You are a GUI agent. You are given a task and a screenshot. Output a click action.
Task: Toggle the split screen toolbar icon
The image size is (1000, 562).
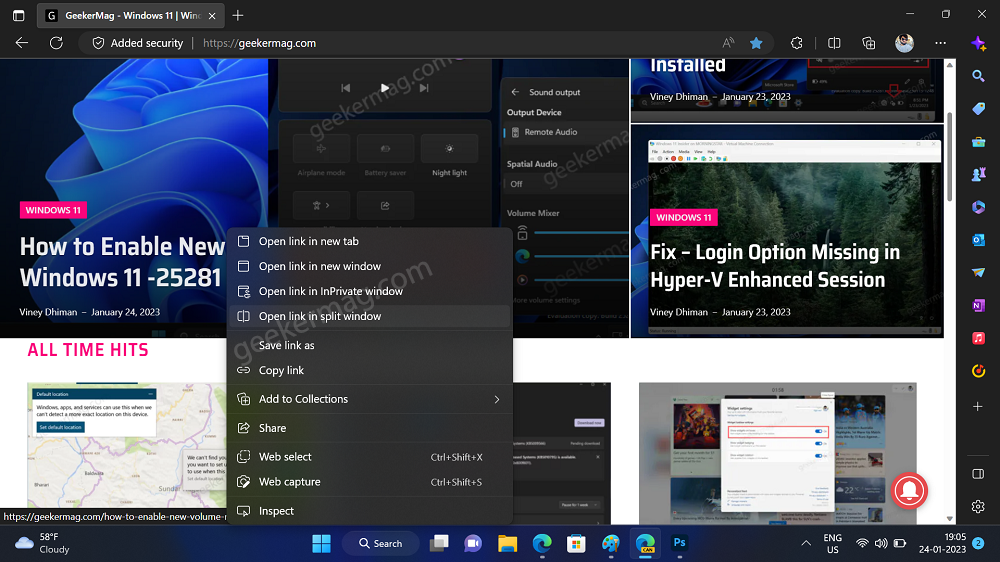point(834,43)
